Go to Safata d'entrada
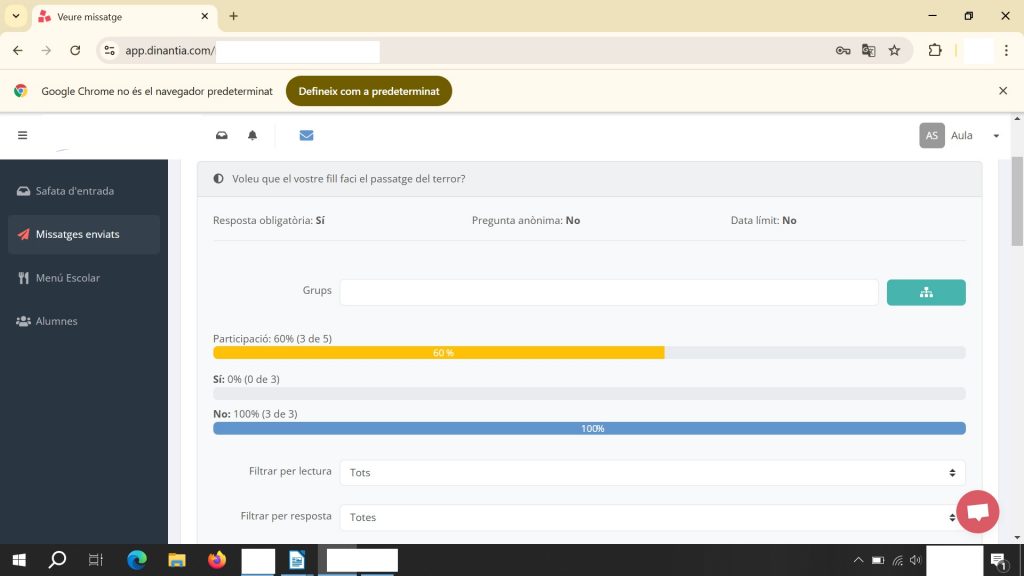 pos(75,191)
